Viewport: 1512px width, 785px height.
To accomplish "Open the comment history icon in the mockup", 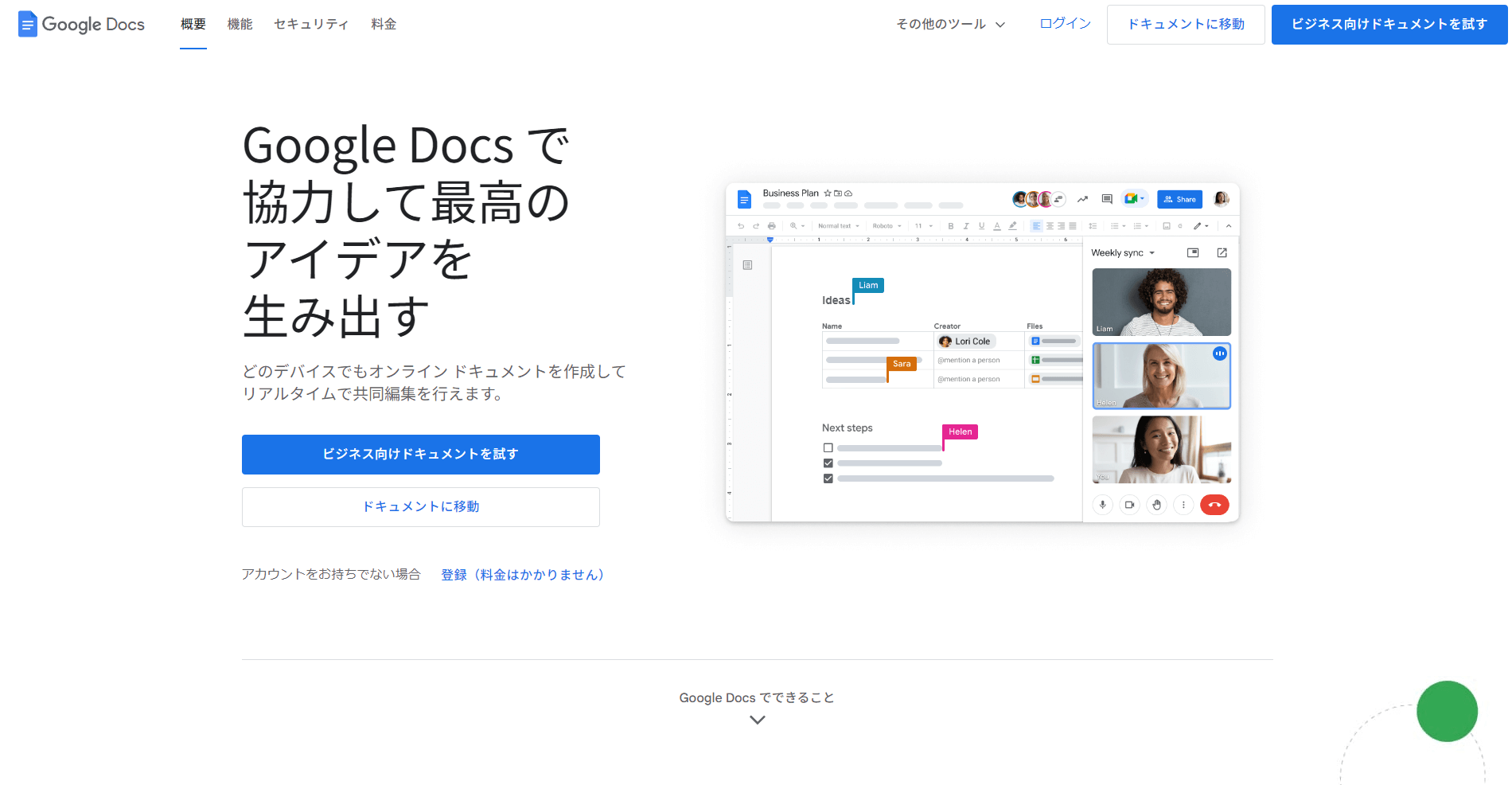I will (x=1107, y=199).
